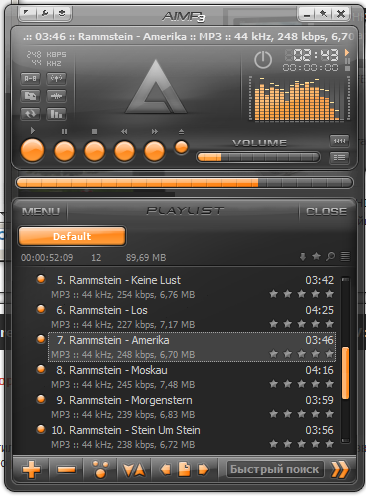Click the spectrum visualization display
366x496 pixels.
[299, 98]
